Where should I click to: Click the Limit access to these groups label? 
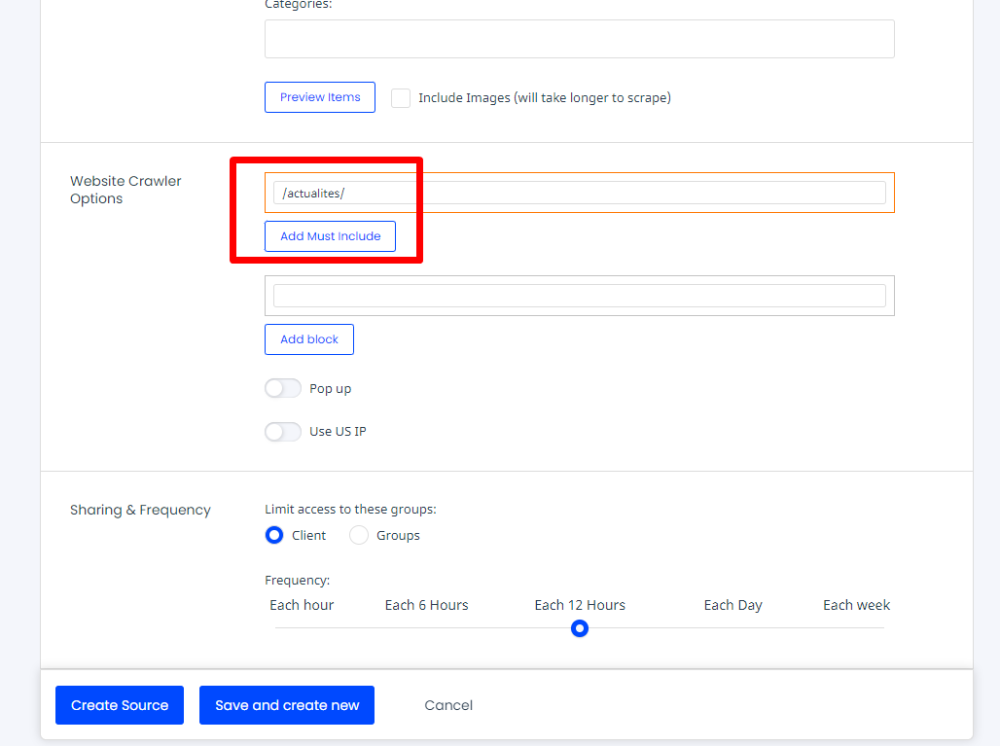pyautogui.click(x=351, y=509)
